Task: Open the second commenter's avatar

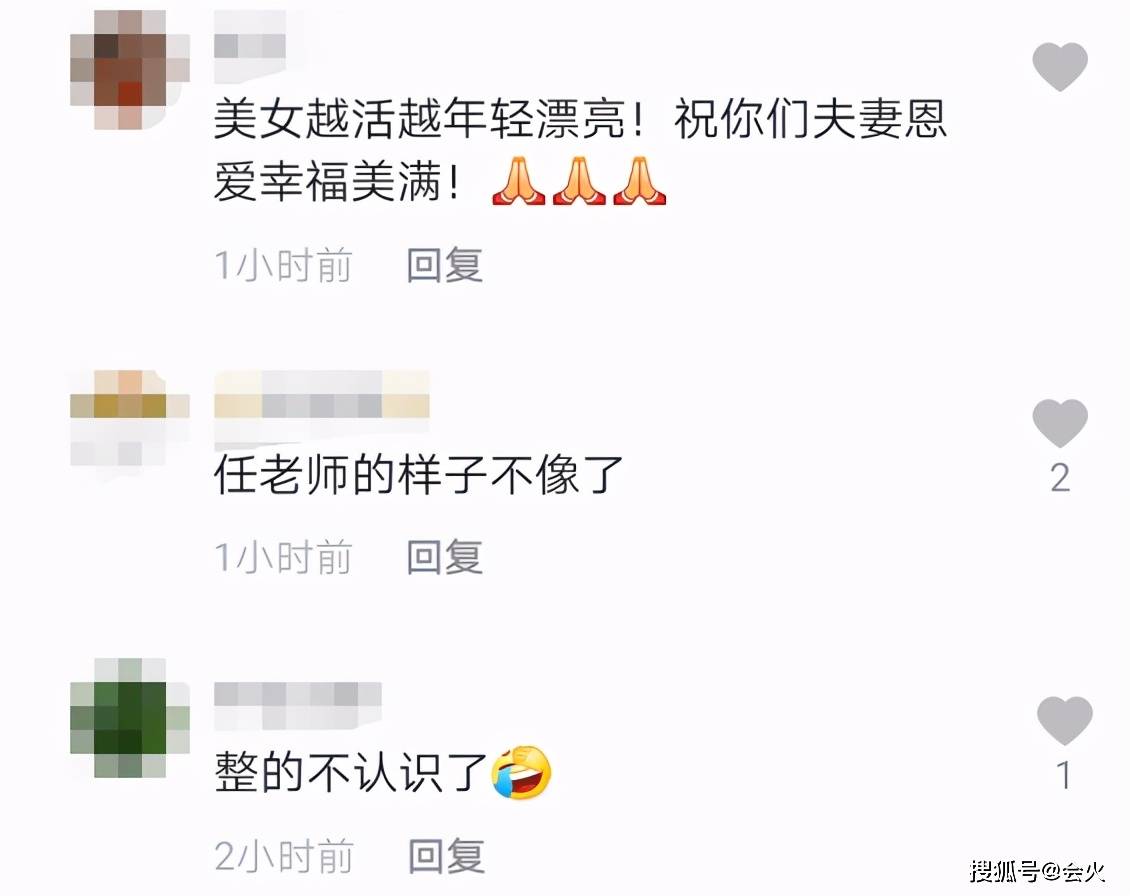Action: 130,418
